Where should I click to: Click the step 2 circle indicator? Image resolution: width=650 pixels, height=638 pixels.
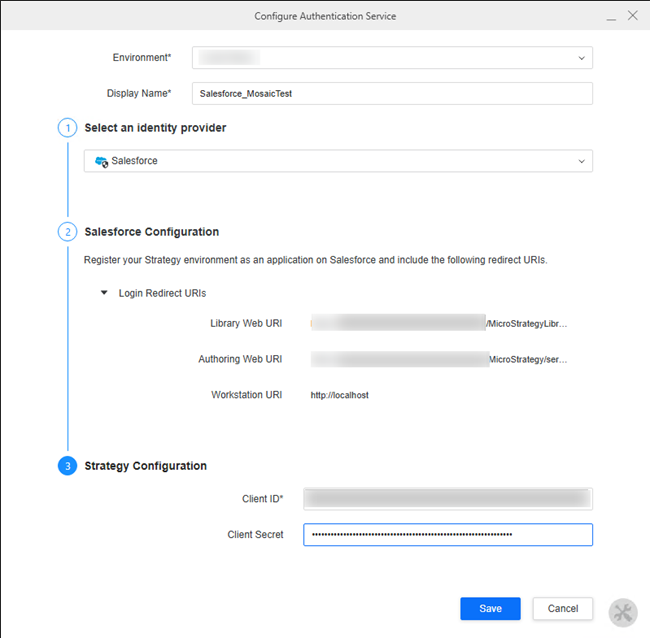67,232
